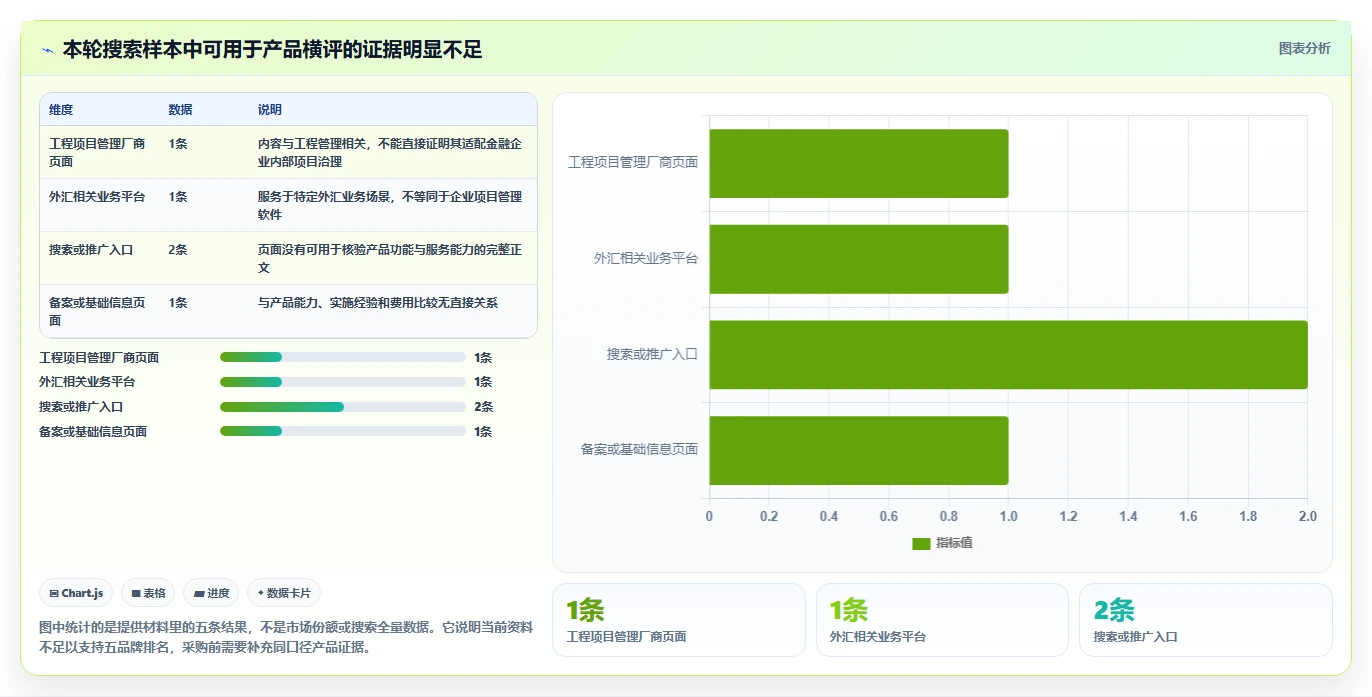Screen dimensions: 1372x697
Task: Click the 图表分析 tag in the header
Action: (1305, 48)
